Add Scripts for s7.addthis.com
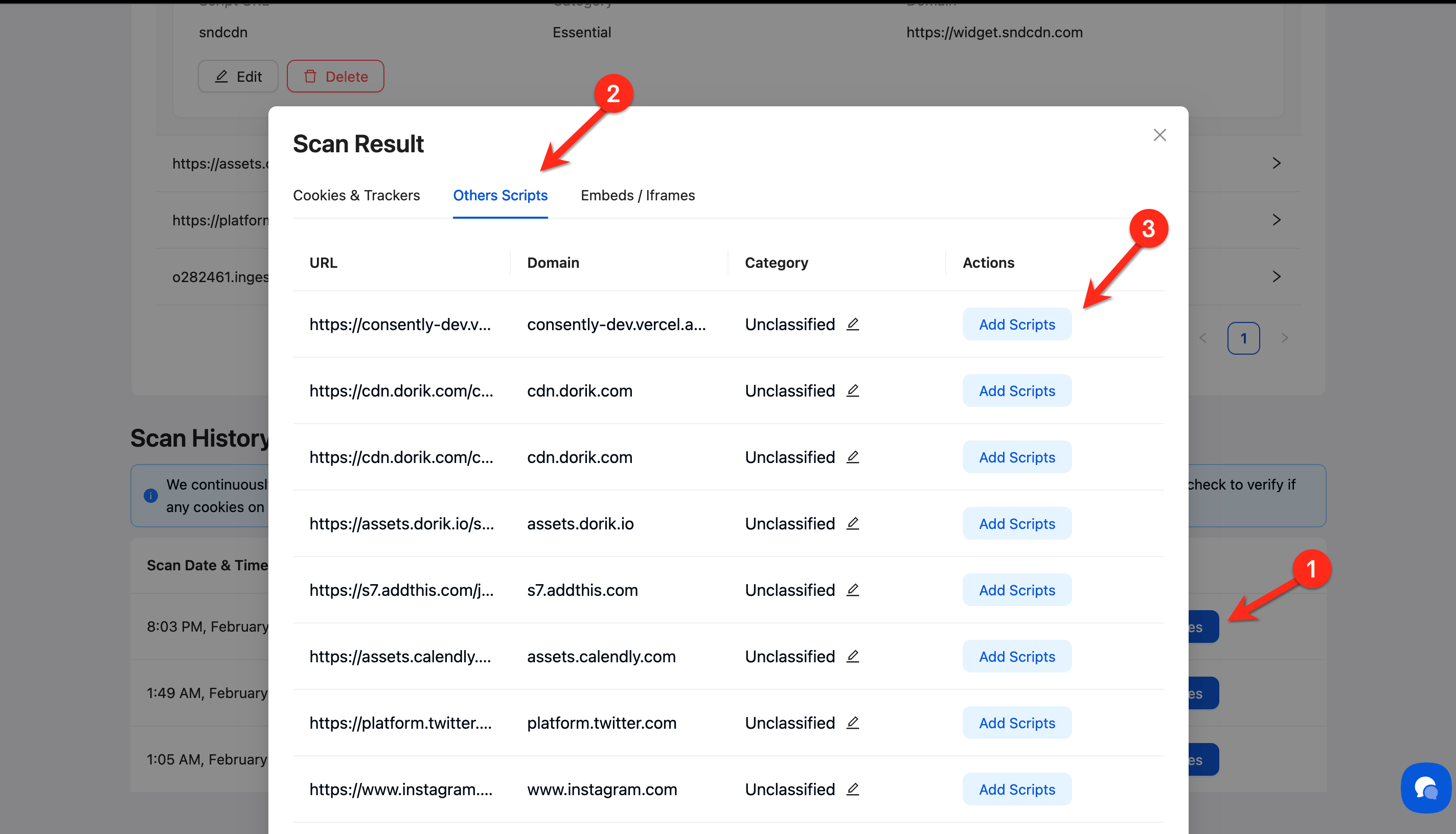 [1016, 590]
